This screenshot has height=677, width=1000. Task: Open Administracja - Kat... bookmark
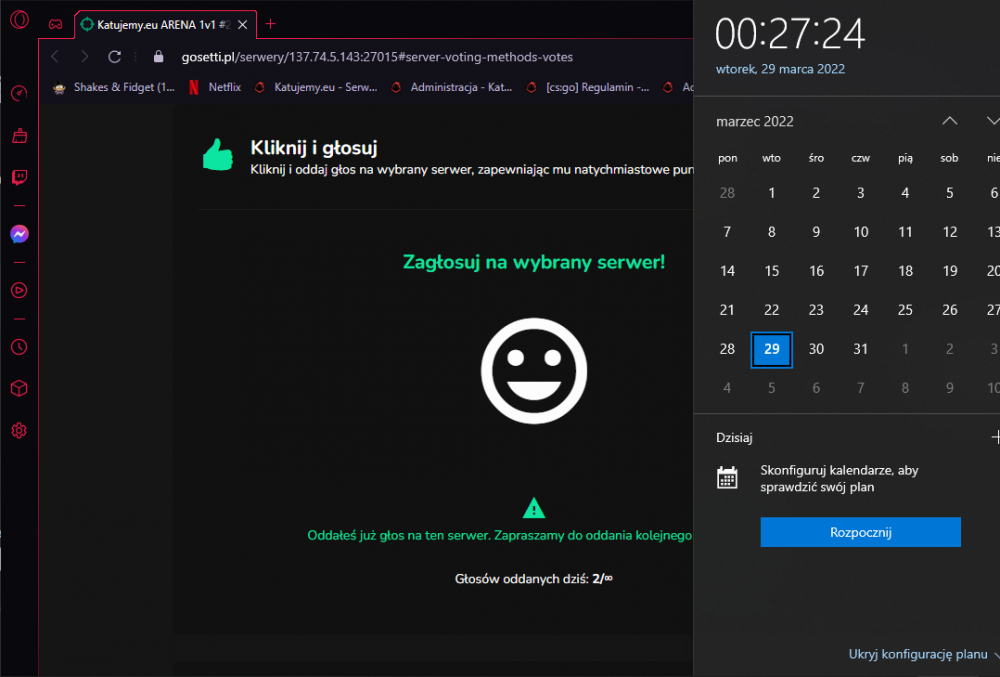tap(452, 87)
